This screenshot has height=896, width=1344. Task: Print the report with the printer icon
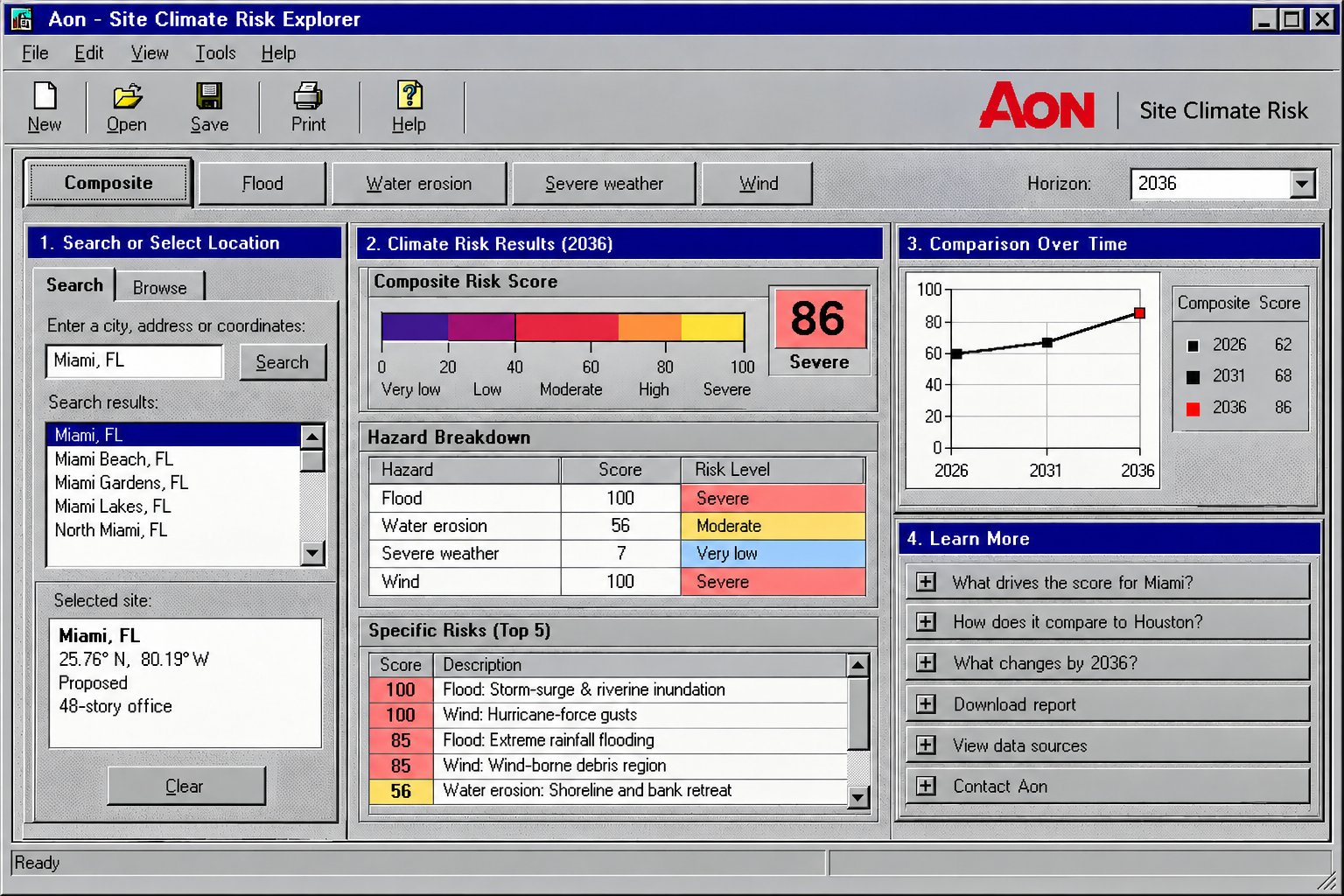[308, 95]
